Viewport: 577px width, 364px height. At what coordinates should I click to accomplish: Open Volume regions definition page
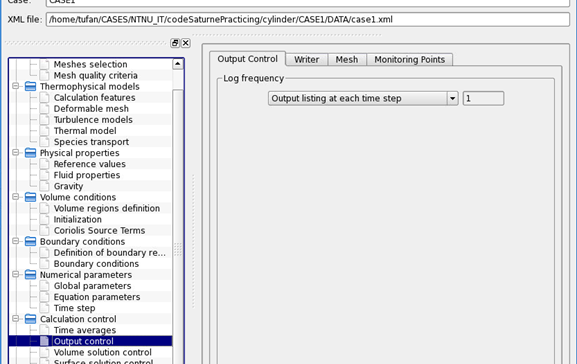click(x=107, y=208)
